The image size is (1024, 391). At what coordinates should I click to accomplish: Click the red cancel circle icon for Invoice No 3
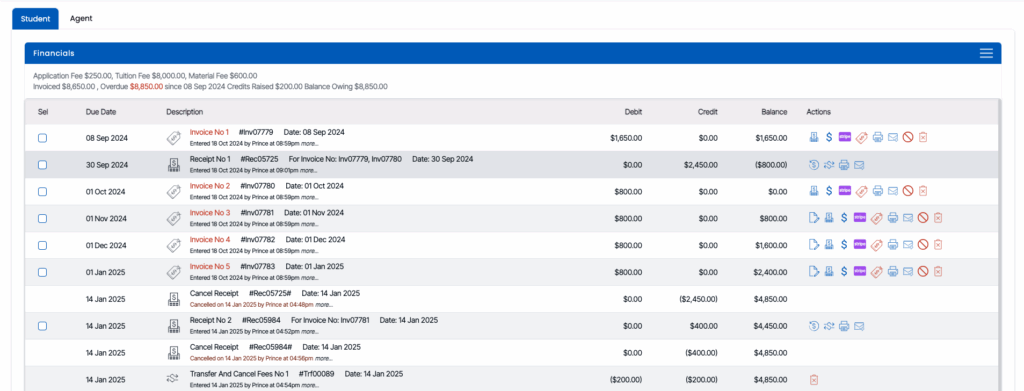923,218
